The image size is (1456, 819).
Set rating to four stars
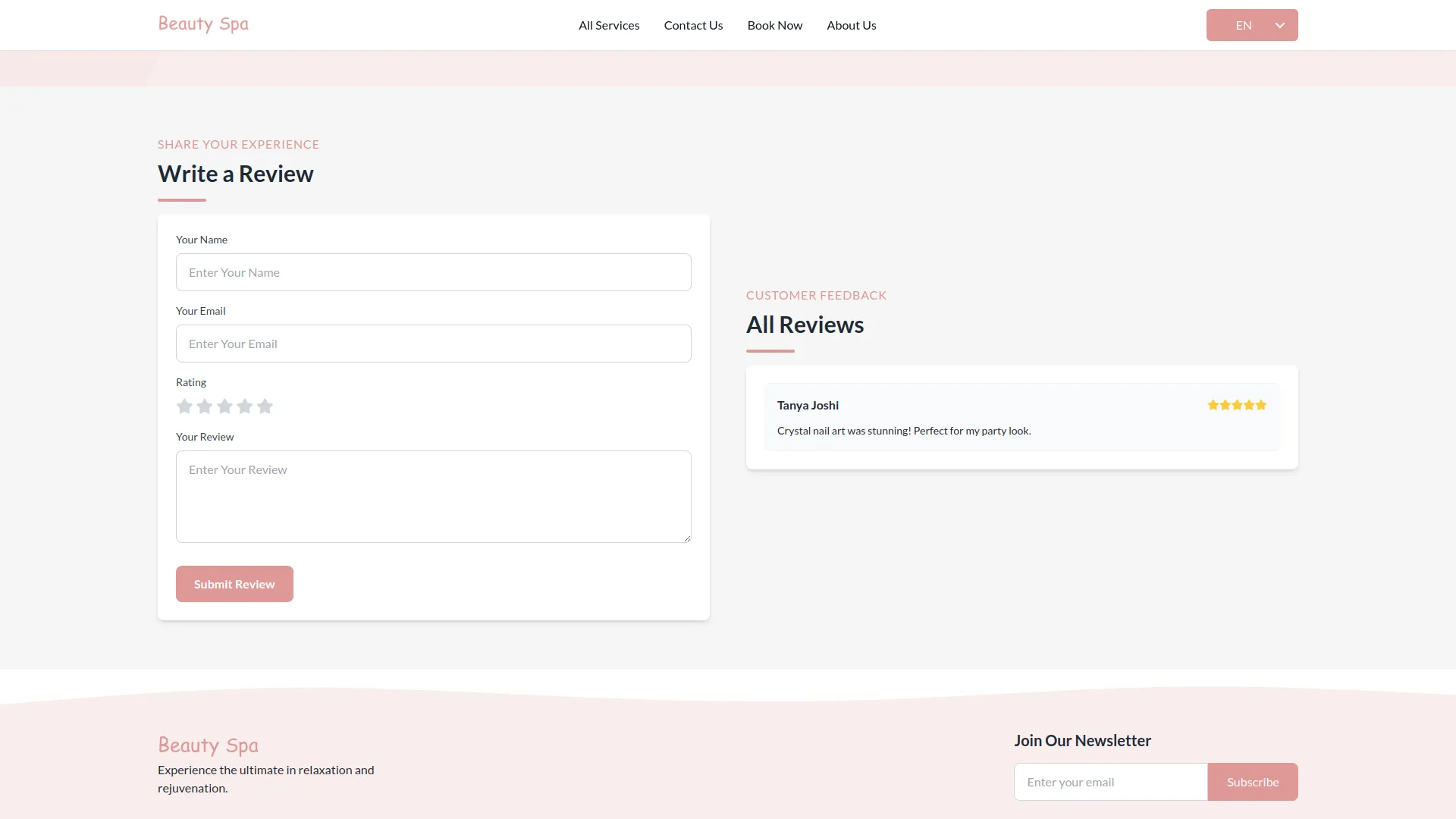click(245, 406)
